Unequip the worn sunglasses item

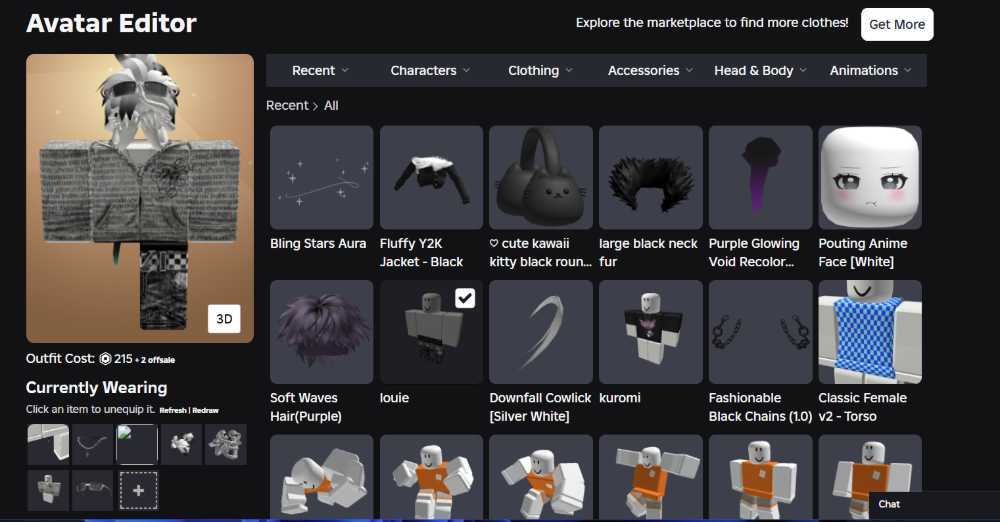[92, 490]
